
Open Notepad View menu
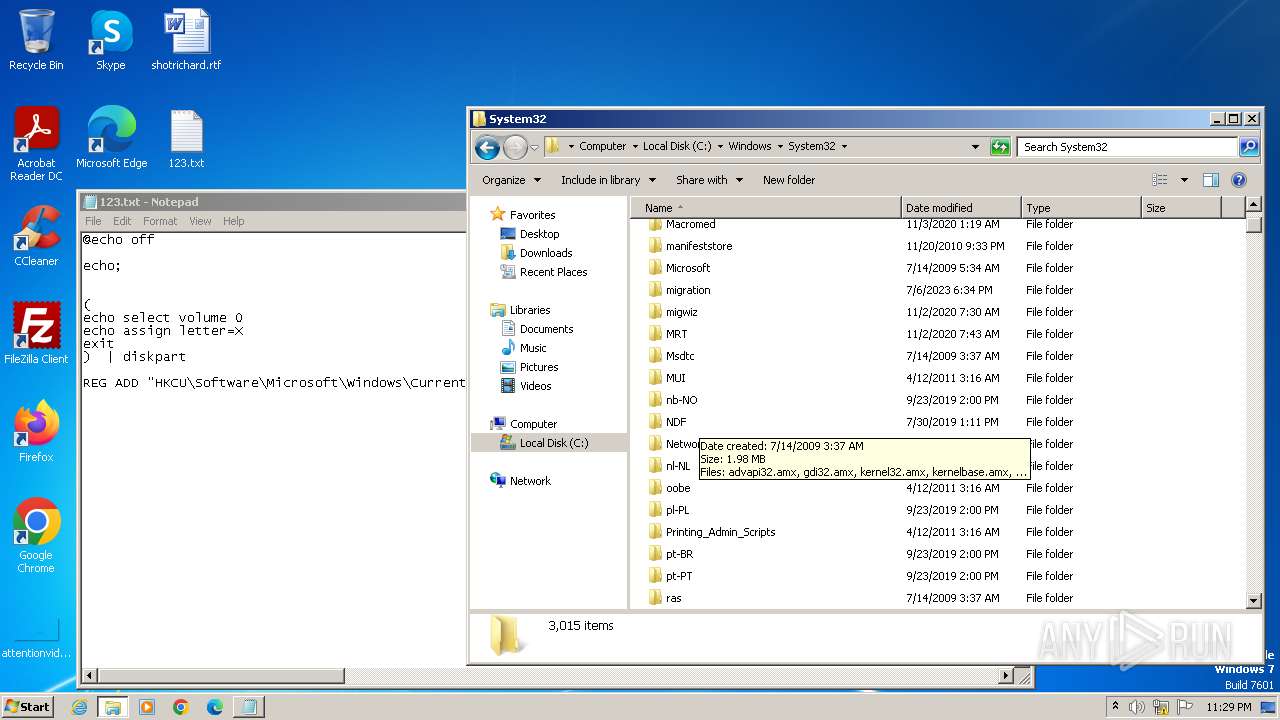coord(200,221)
